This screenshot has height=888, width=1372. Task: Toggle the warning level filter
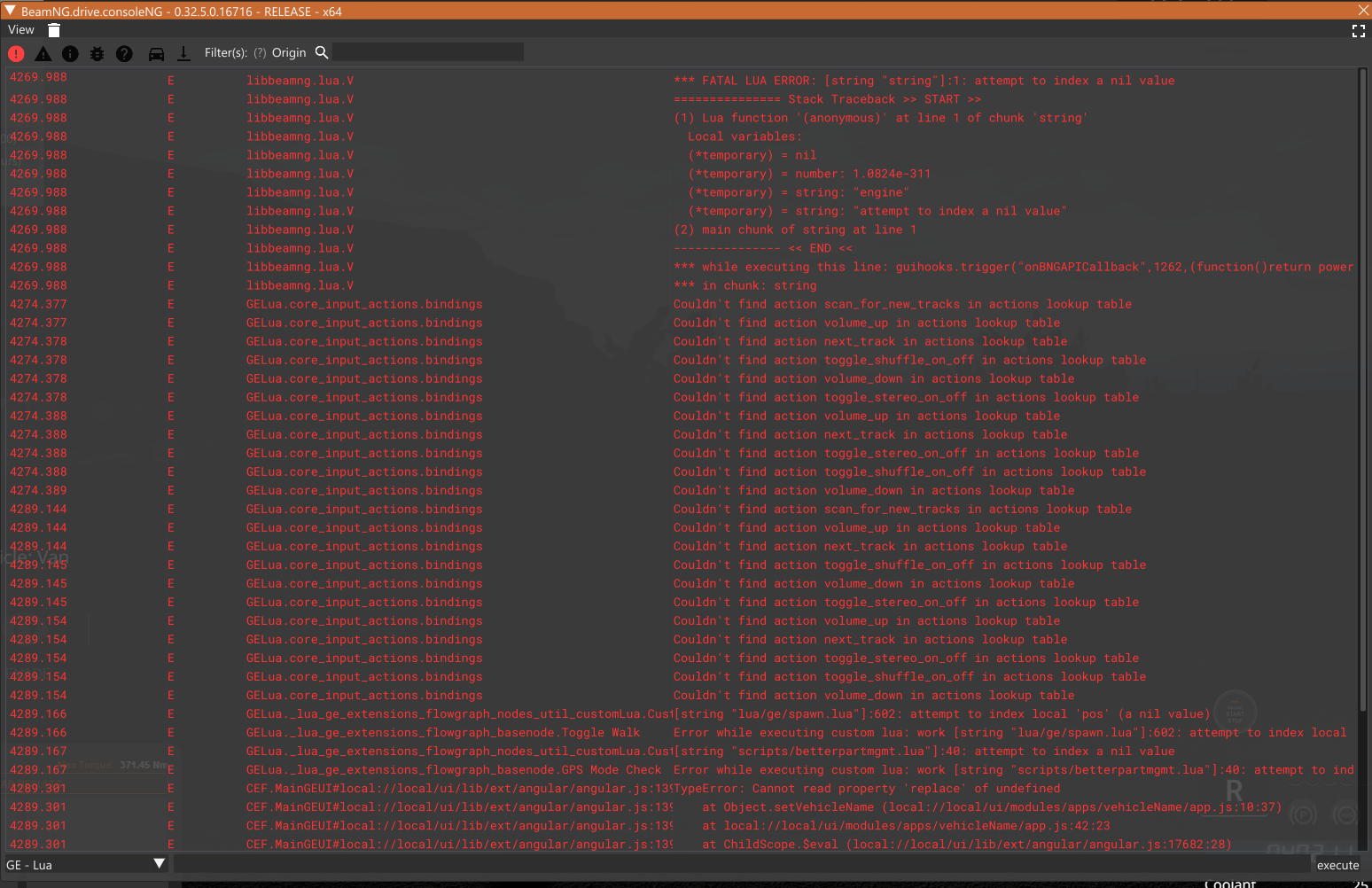point(43,53)
